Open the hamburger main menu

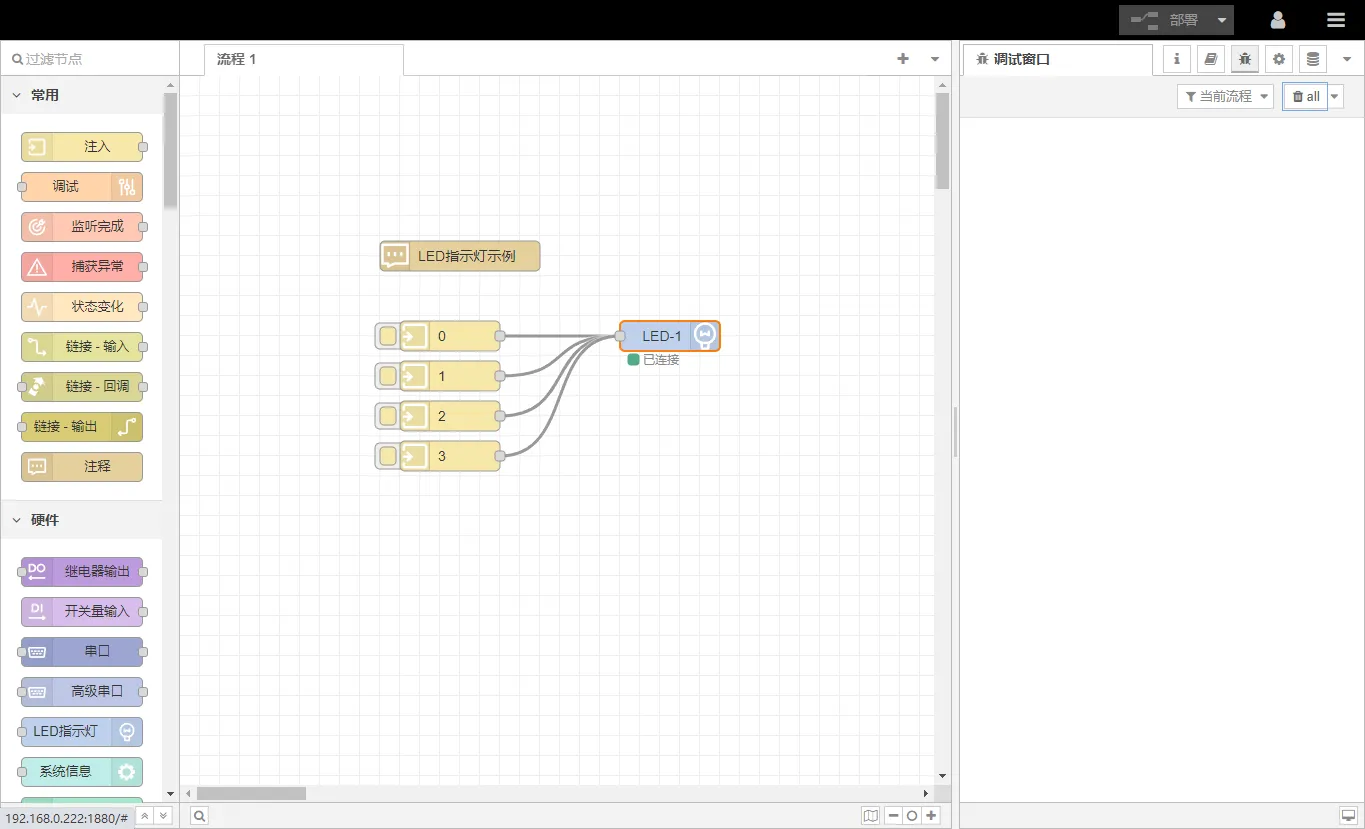point(1336,20)
